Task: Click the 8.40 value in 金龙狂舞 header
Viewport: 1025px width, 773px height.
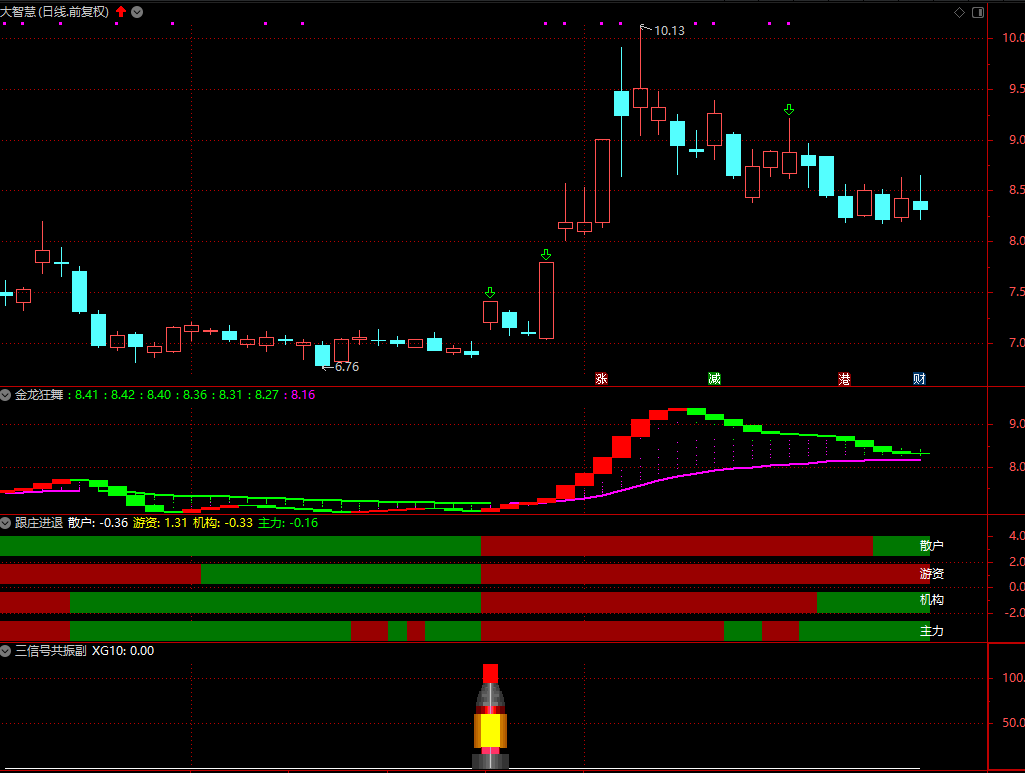Action: click(x=159, y=395)
